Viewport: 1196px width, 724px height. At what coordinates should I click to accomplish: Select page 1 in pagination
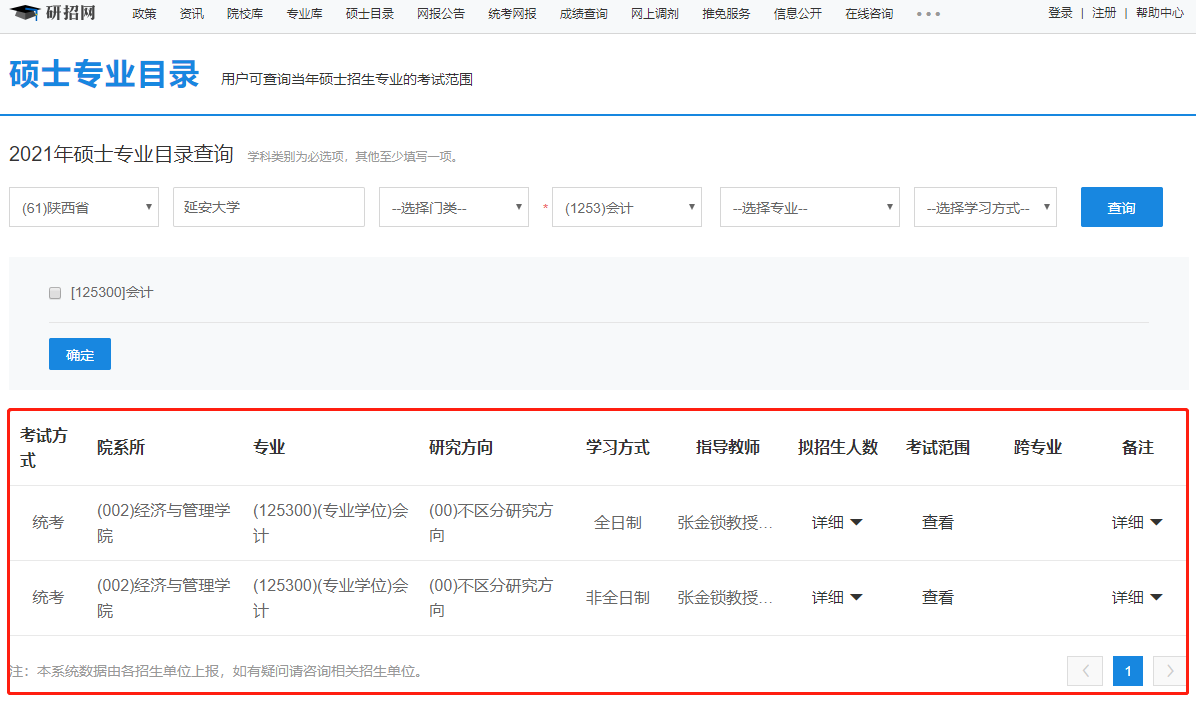[1128, 671]
